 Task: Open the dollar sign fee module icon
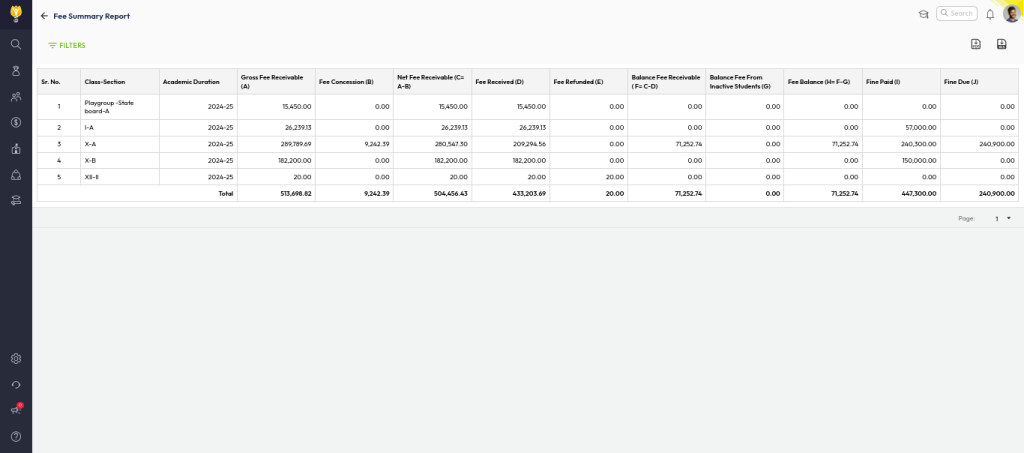point(16,122)
